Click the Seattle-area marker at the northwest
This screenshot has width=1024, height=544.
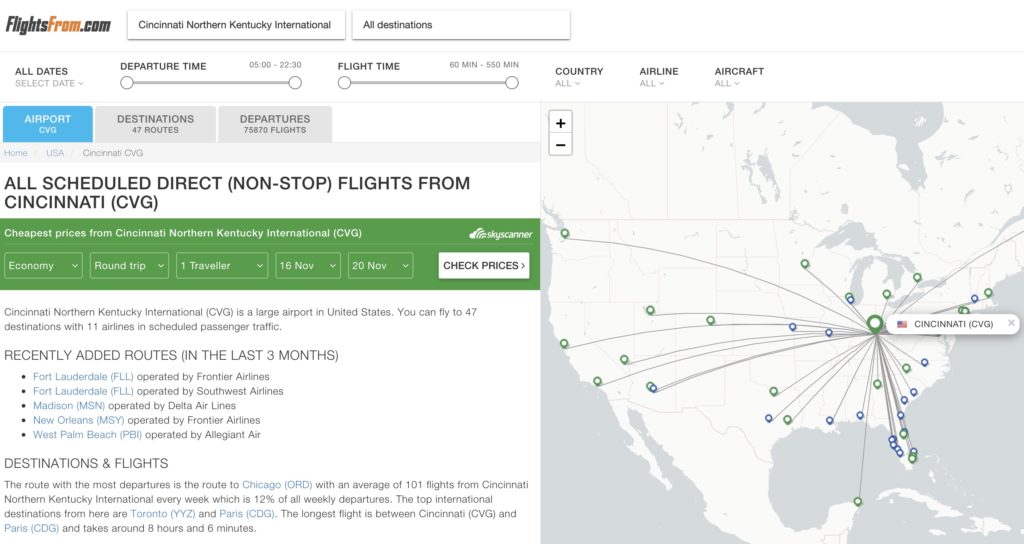565,233
